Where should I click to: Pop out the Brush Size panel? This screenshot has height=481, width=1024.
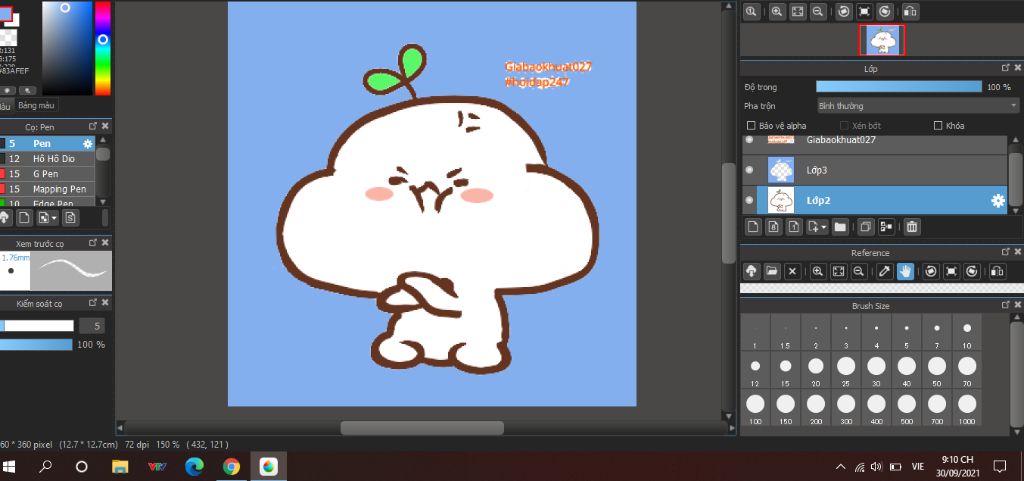1006,305
